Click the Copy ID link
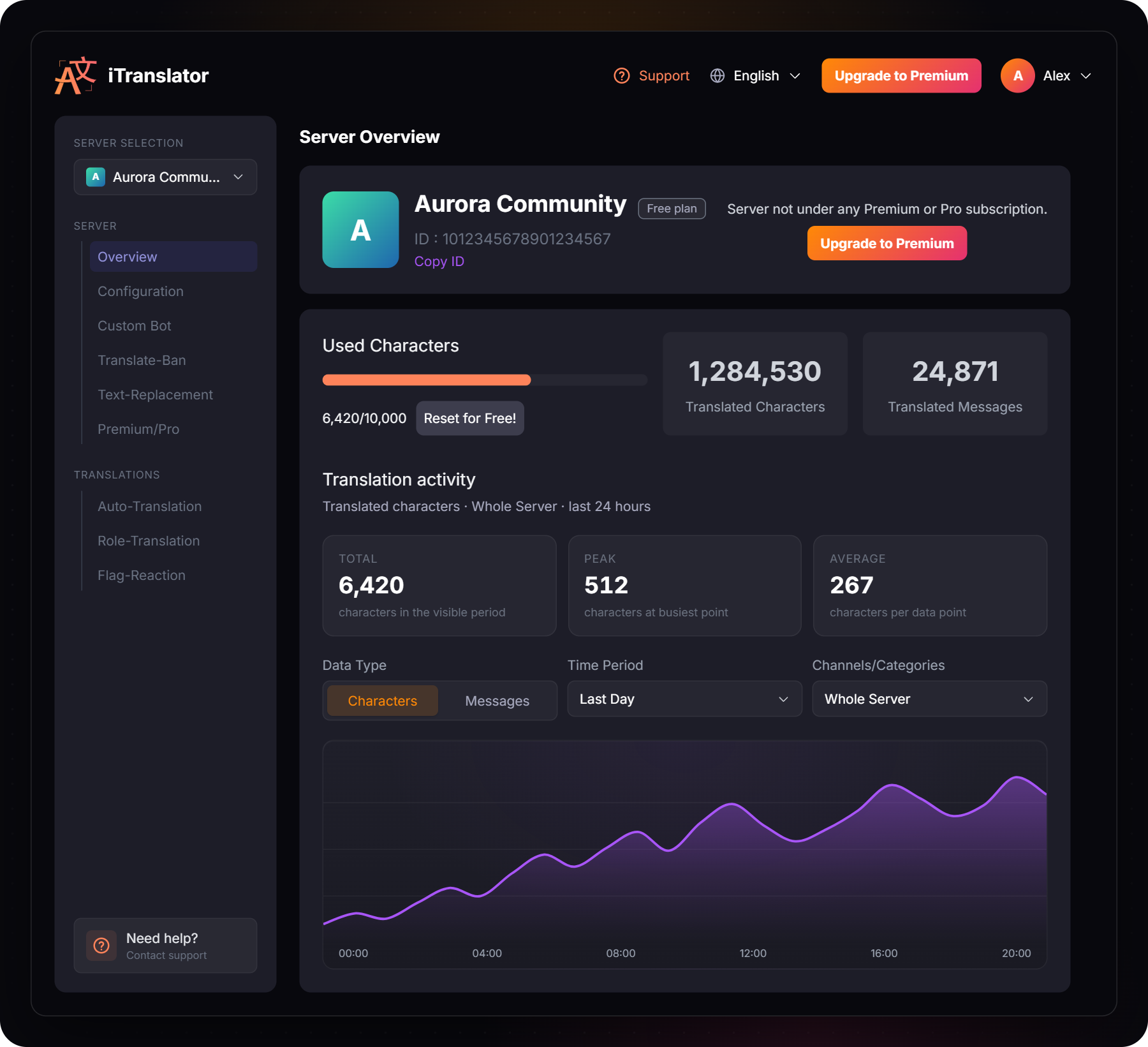The image size is (1148, 1047). tap(439, 261)
